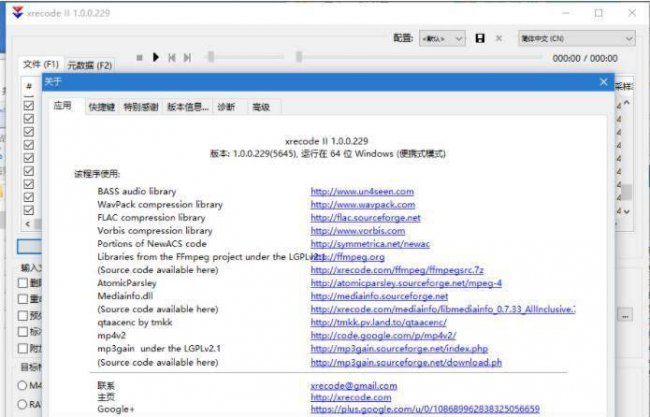Open the language dropdown showing 简体中文 (CN)
Screen dimensions: 650x417
(x=576, y=39)
